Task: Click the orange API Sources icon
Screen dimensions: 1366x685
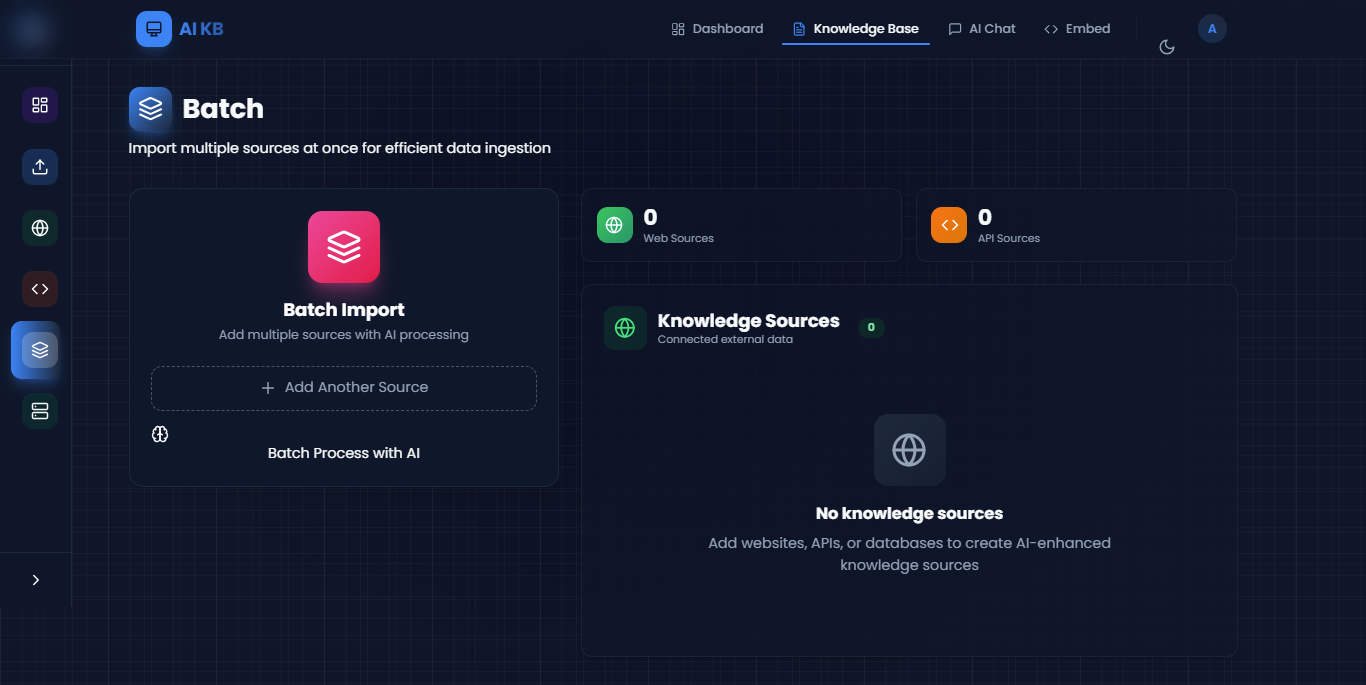Action: (949, 225)
